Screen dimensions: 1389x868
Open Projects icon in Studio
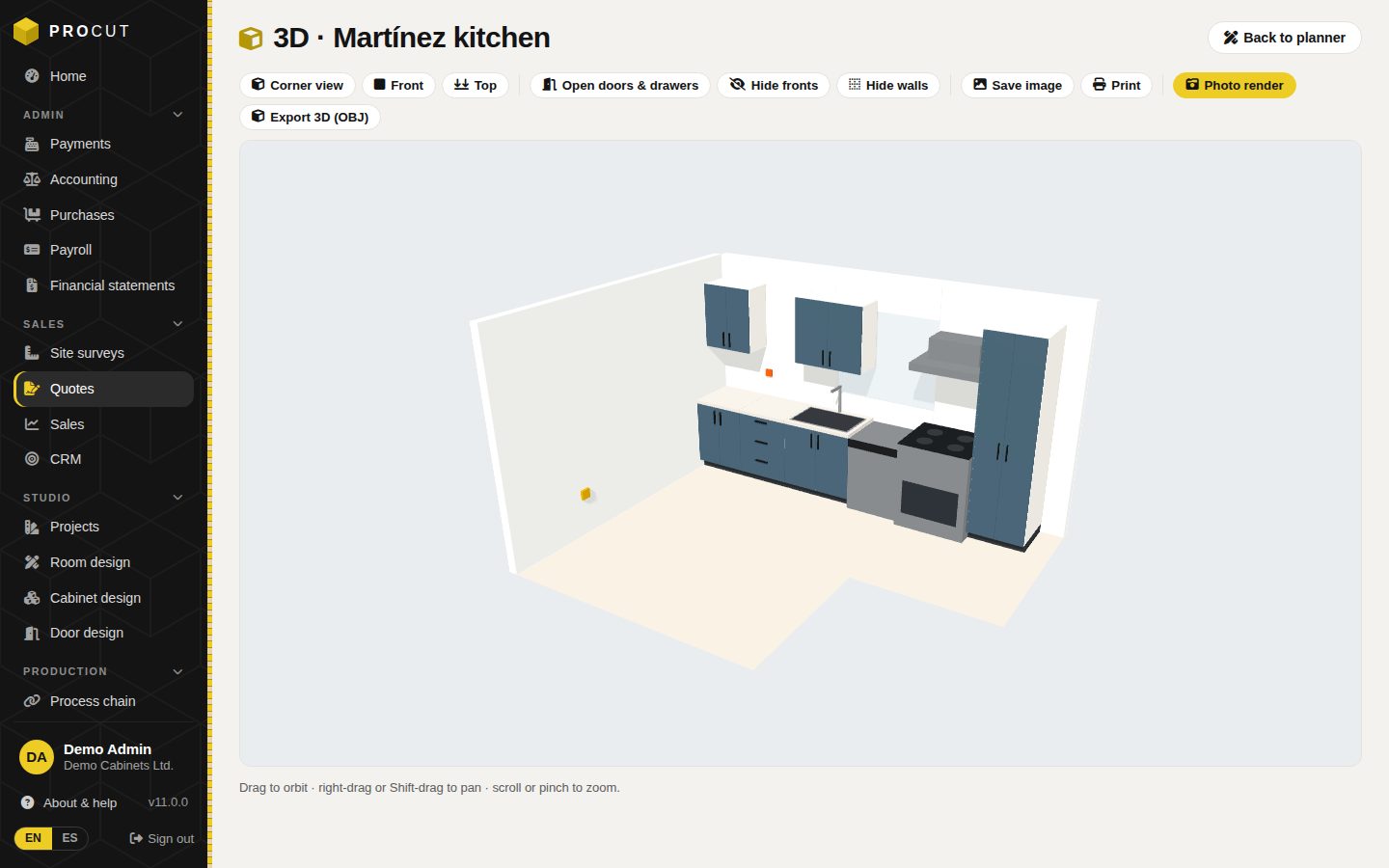click(x=32, y=527)
